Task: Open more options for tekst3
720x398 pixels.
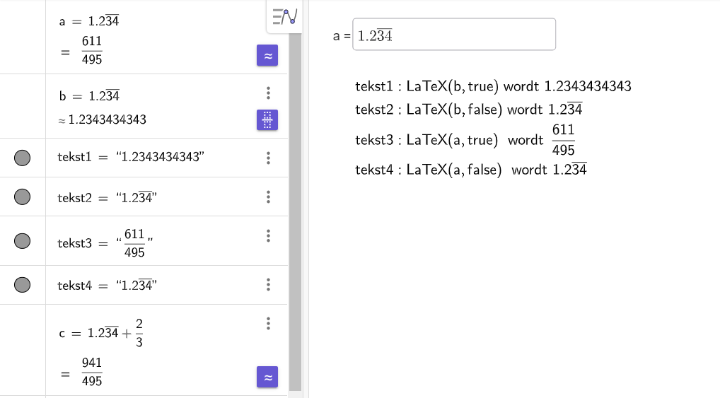Action: 268,236
